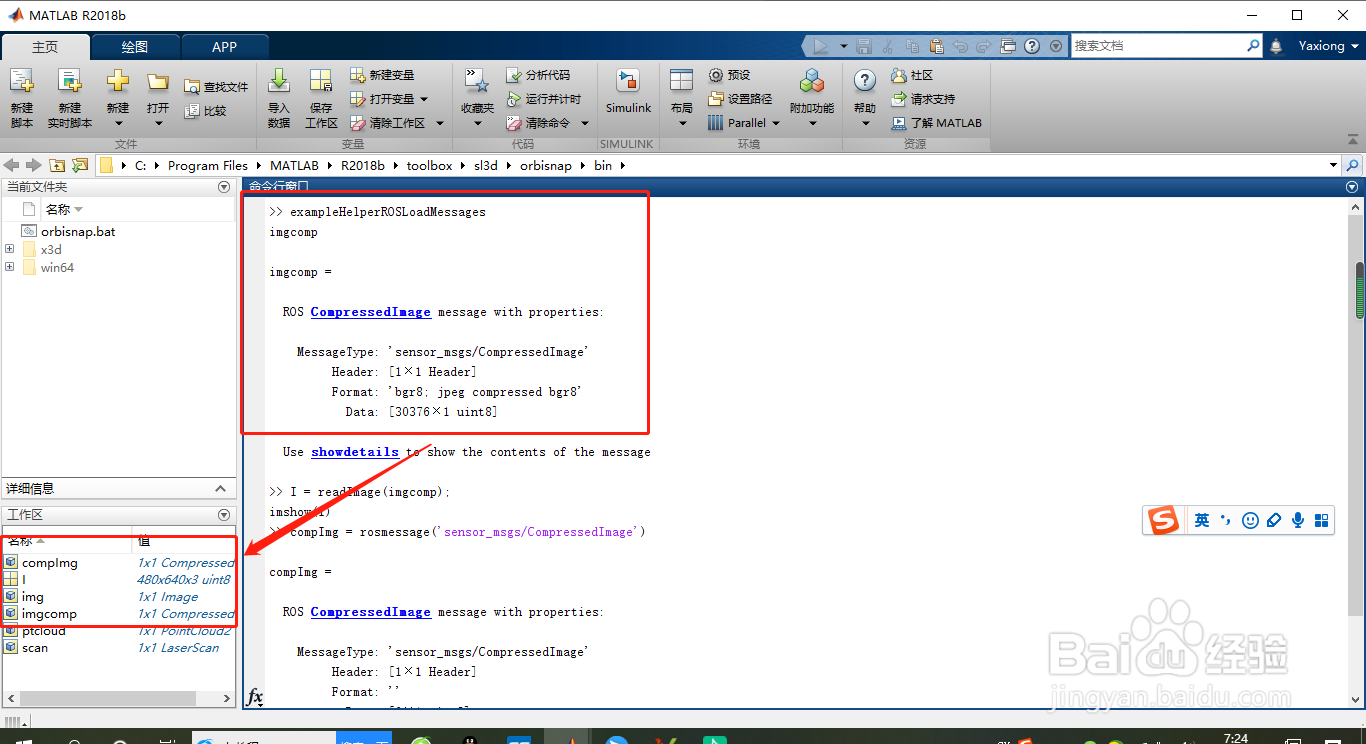Click the browse for folder icon
The height and width of the screenshot is (744, 1366).
click(80, 165)
